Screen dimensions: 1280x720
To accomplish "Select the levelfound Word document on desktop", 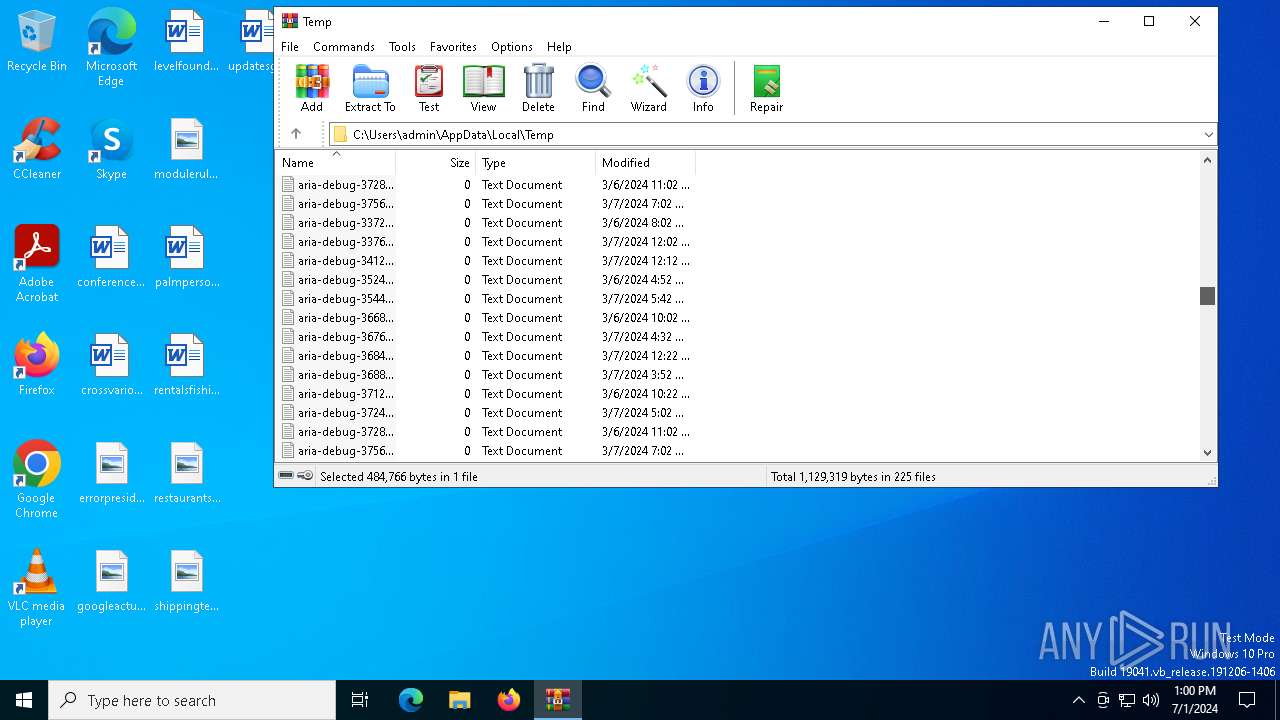I will [186, 42].
